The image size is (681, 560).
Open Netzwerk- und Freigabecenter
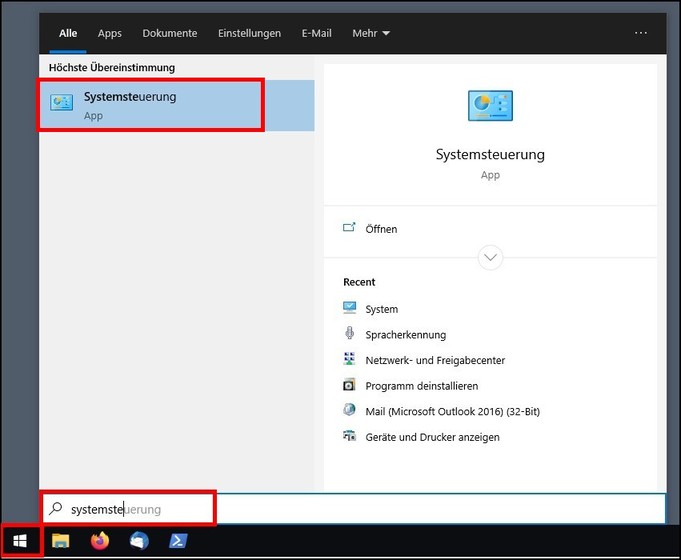point(434,360)
